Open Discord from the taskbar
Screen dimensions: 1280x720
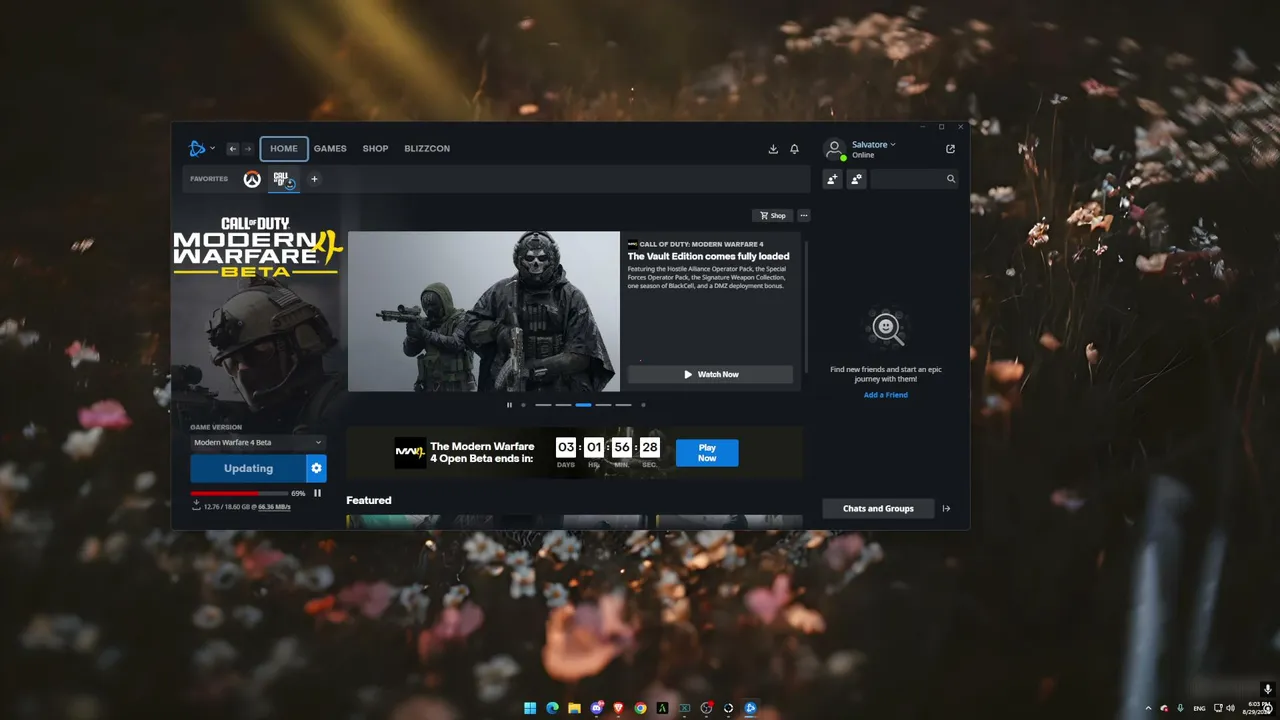(597, 708)
